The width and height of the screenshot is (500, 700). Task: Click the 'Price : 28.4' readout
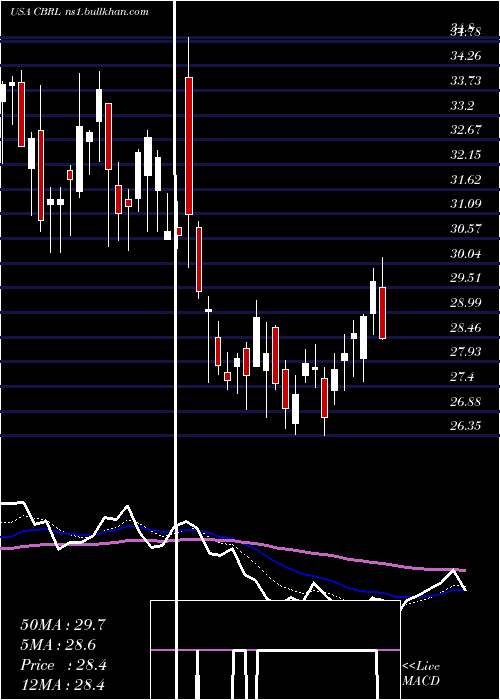(x=63, y=665)
